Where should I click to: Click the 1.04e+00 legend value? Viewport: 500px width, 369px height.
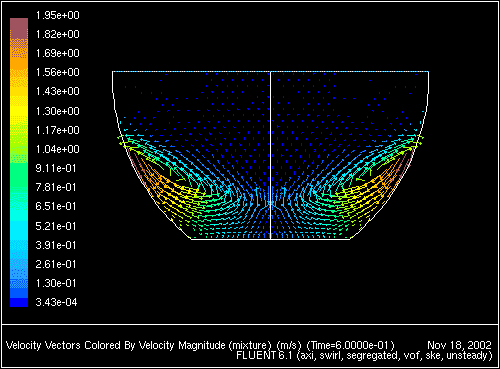pos(58,149)
